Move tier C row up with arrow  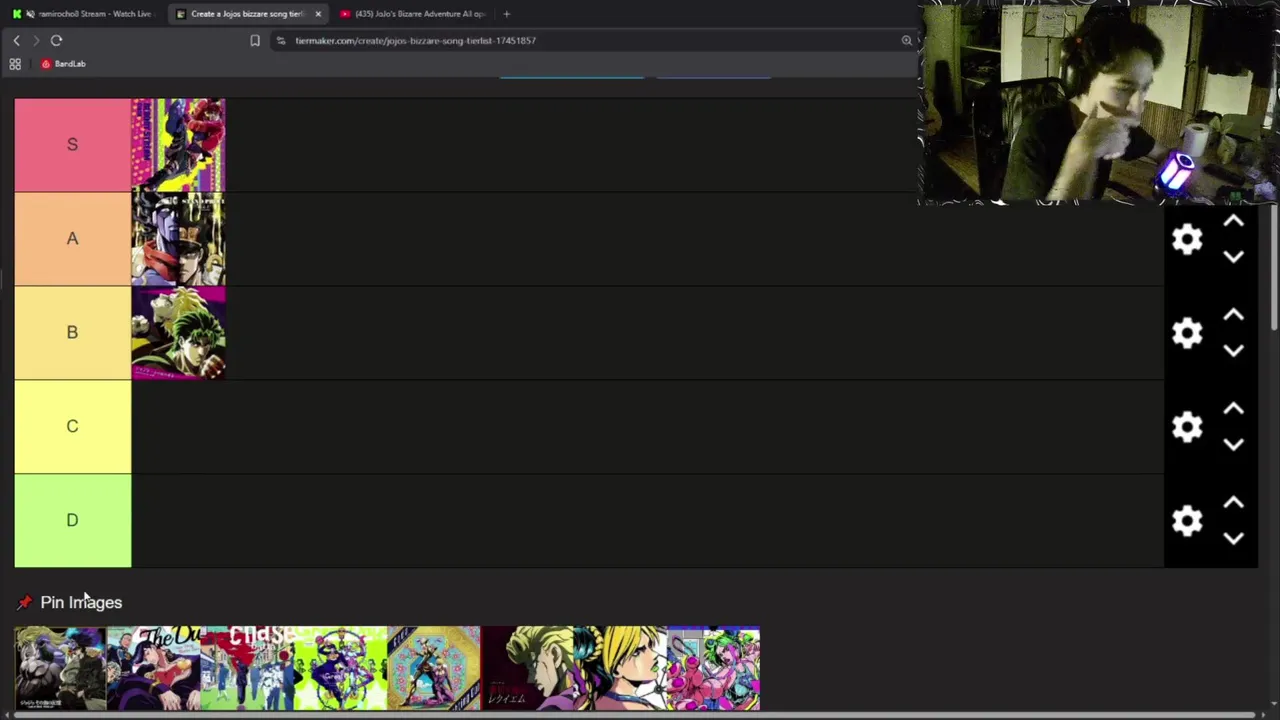[x=1233, y=409]
